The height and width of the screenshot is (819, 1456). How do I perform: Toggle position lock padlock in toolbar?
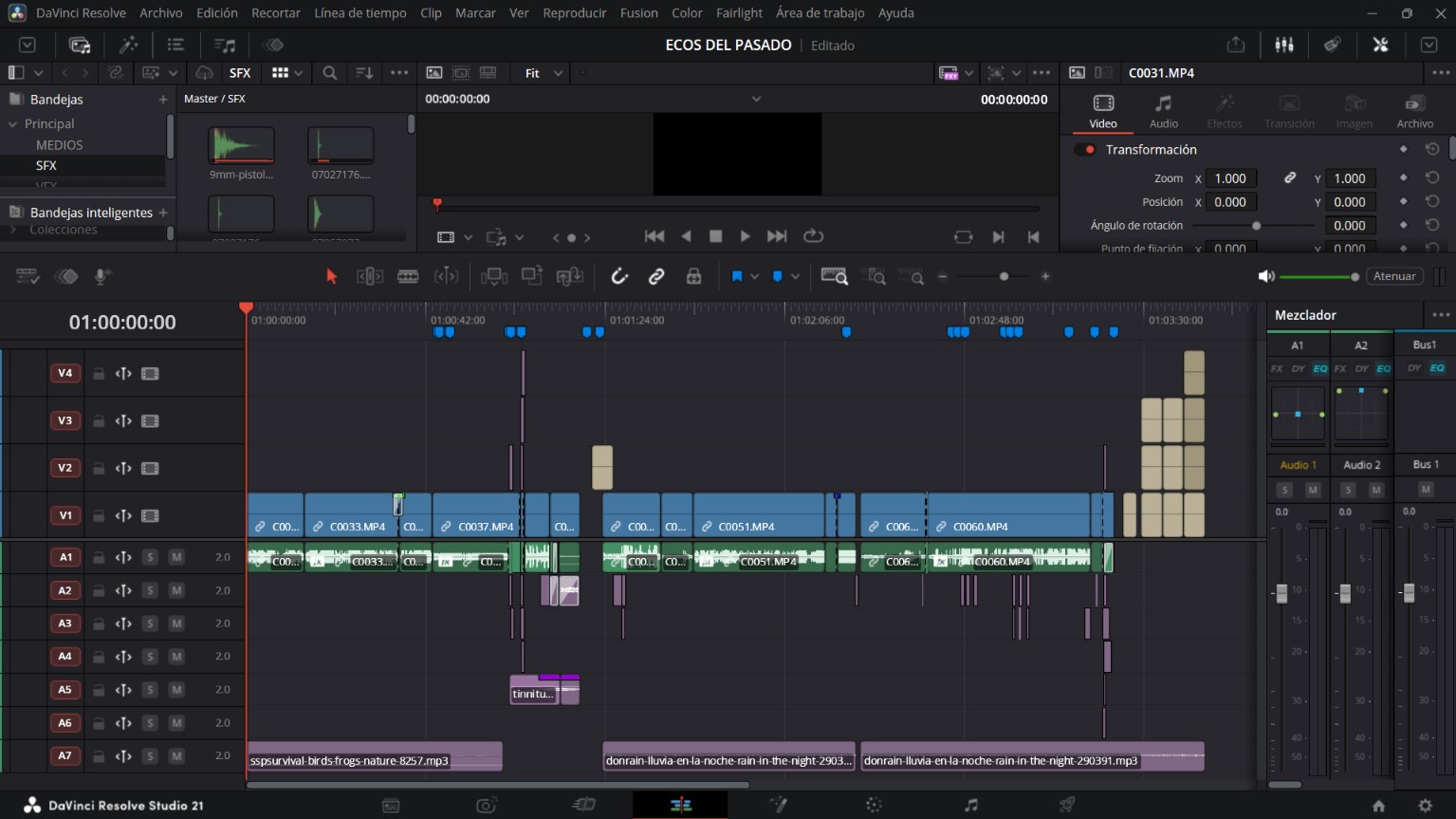pos(694,276)
